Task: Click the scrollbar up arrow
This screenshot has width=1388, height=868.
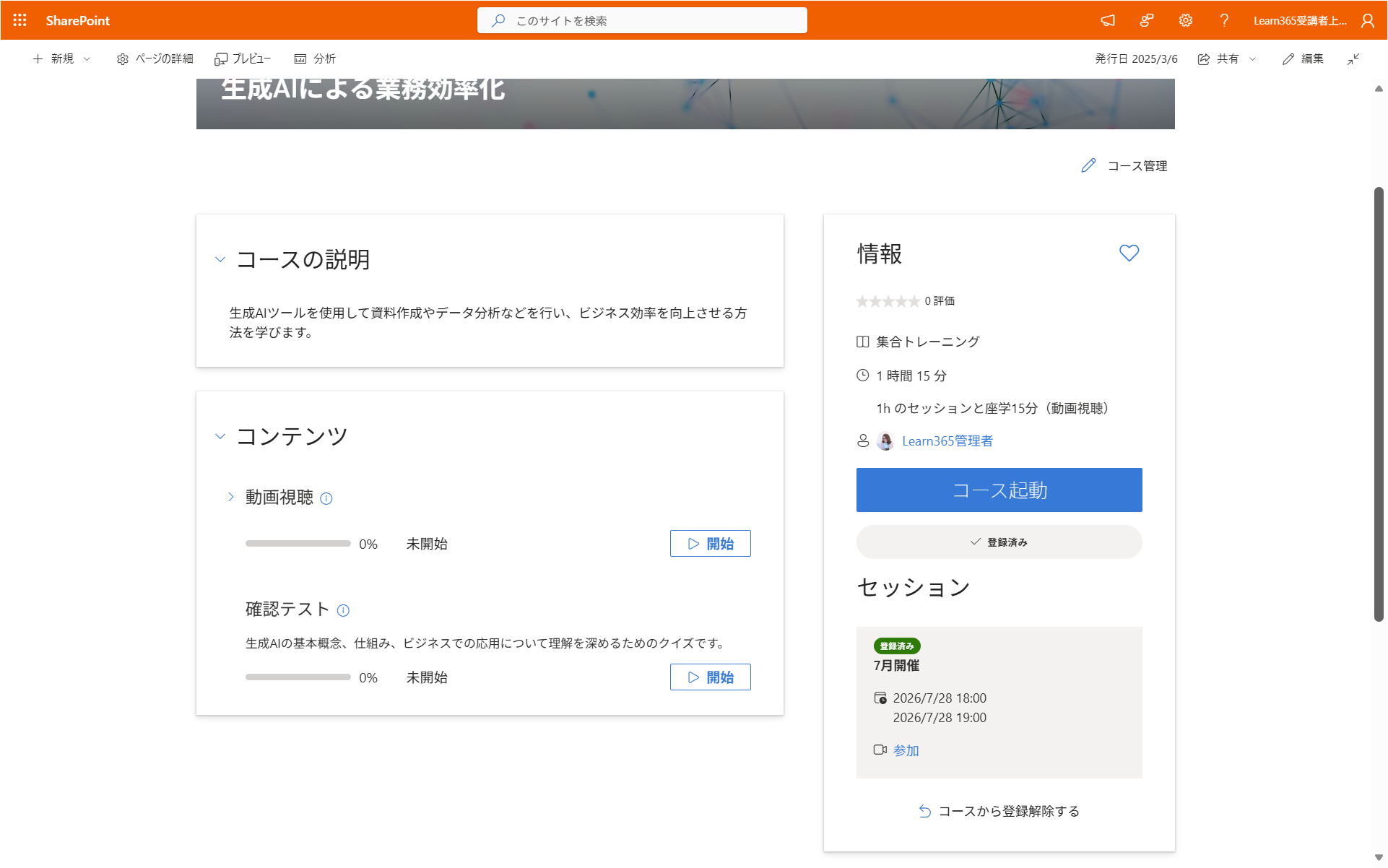Action: (x=1378, y=88)
